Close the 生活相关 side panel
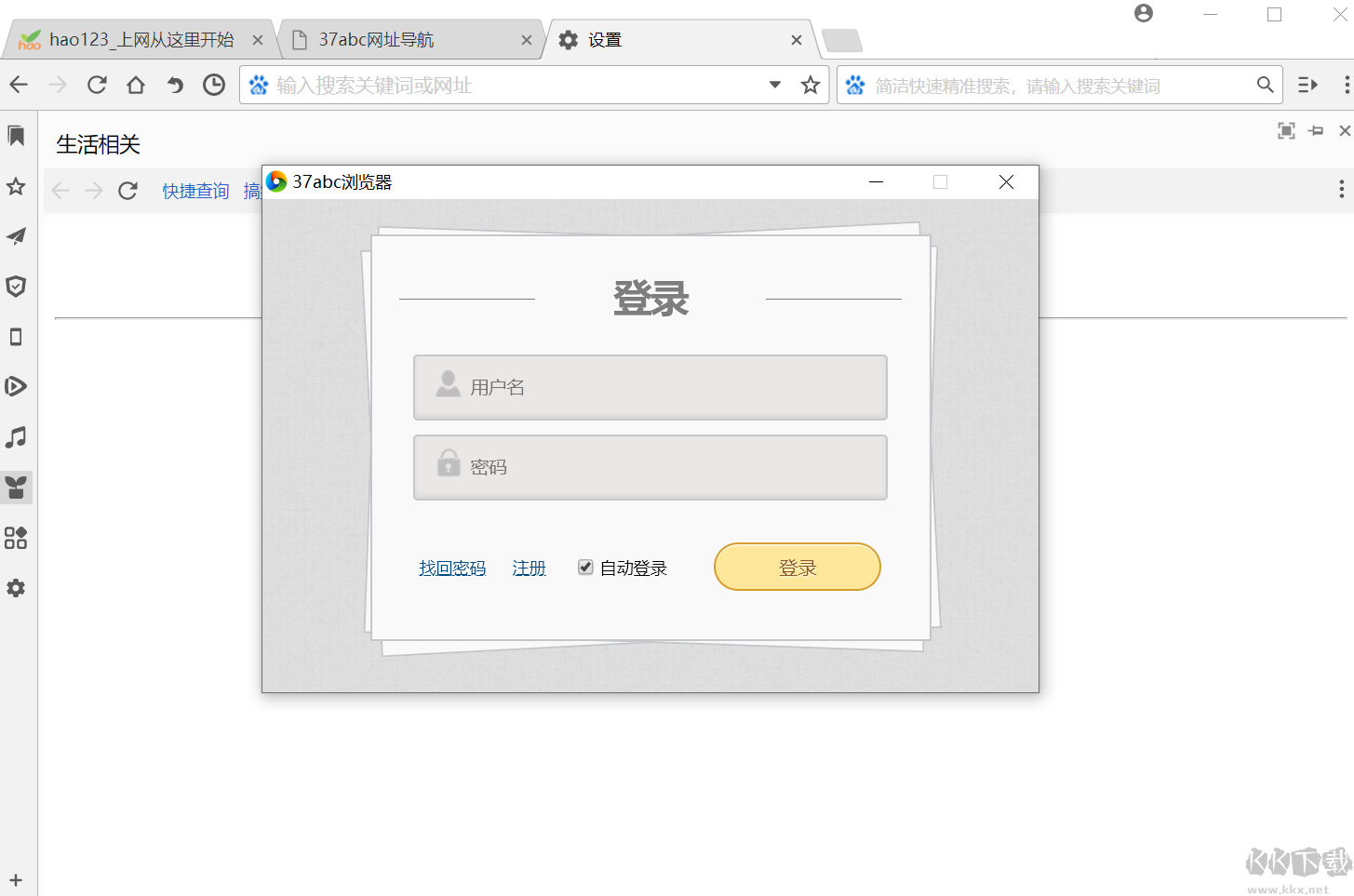This screenshot has width=1354, height=896. [x=1345, y=131]
